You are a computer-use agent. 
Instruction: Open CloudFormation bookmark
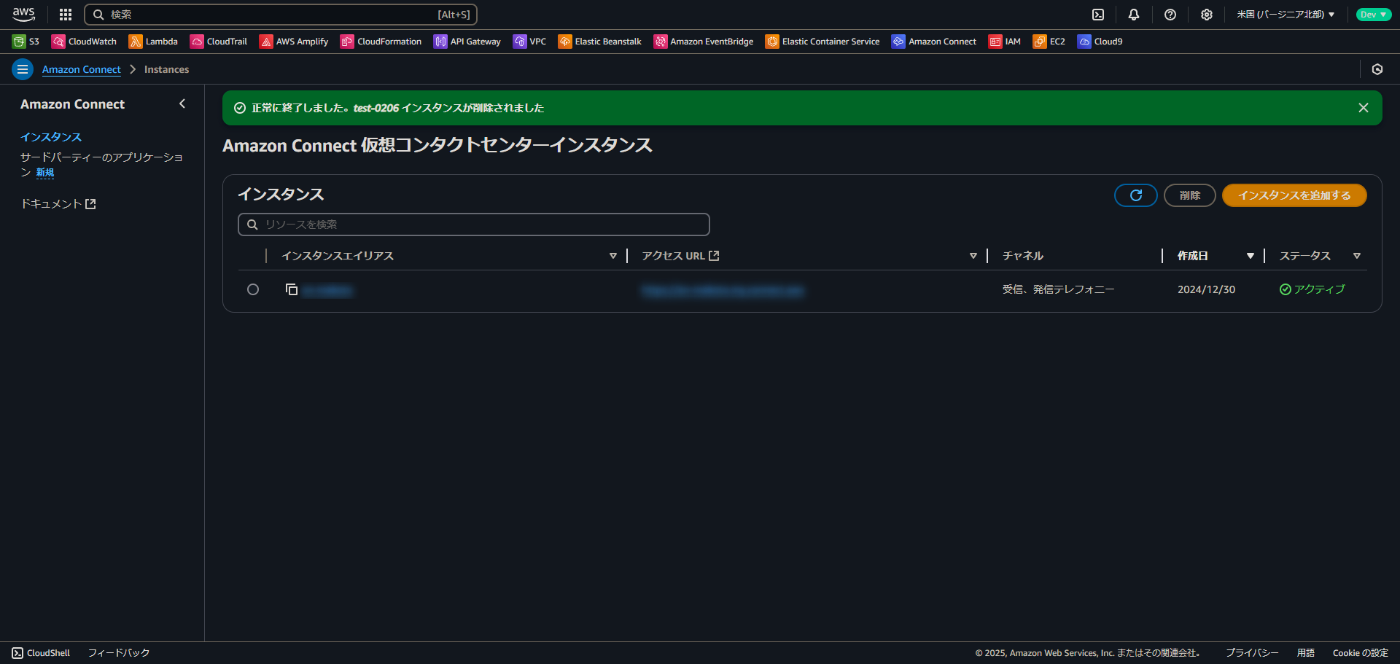click(381, 42)
